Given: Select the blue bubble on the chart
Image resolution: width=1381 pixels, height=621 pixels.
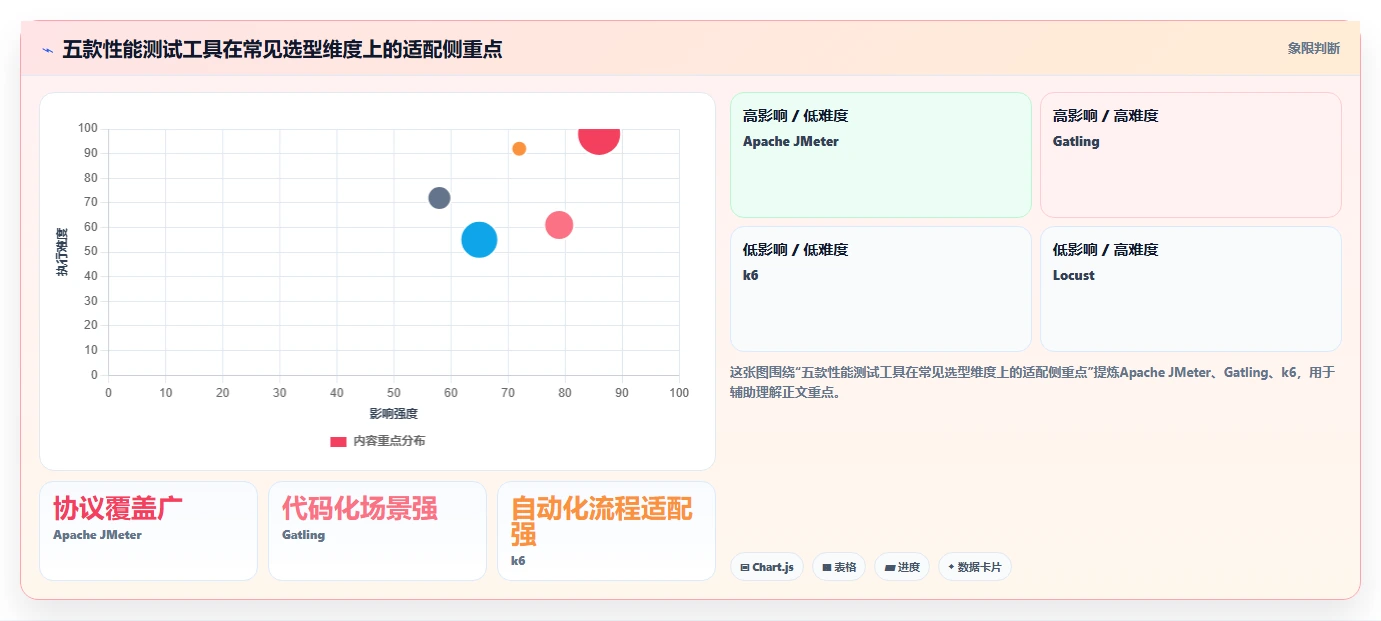Looking at the screenshot, I should pos(479,239).
